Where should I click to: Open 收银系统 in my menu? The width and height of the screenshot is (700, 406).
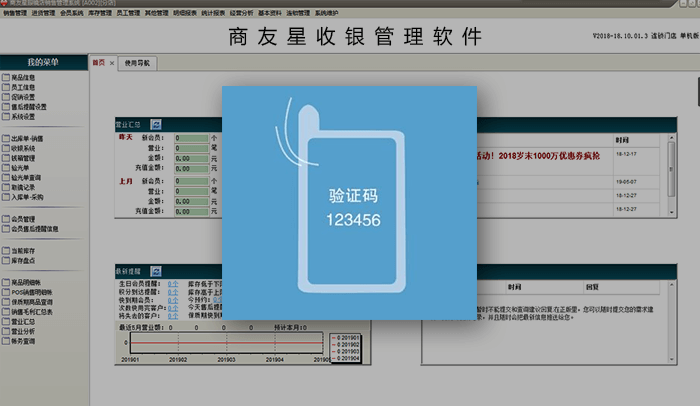(x=18, y=148)
